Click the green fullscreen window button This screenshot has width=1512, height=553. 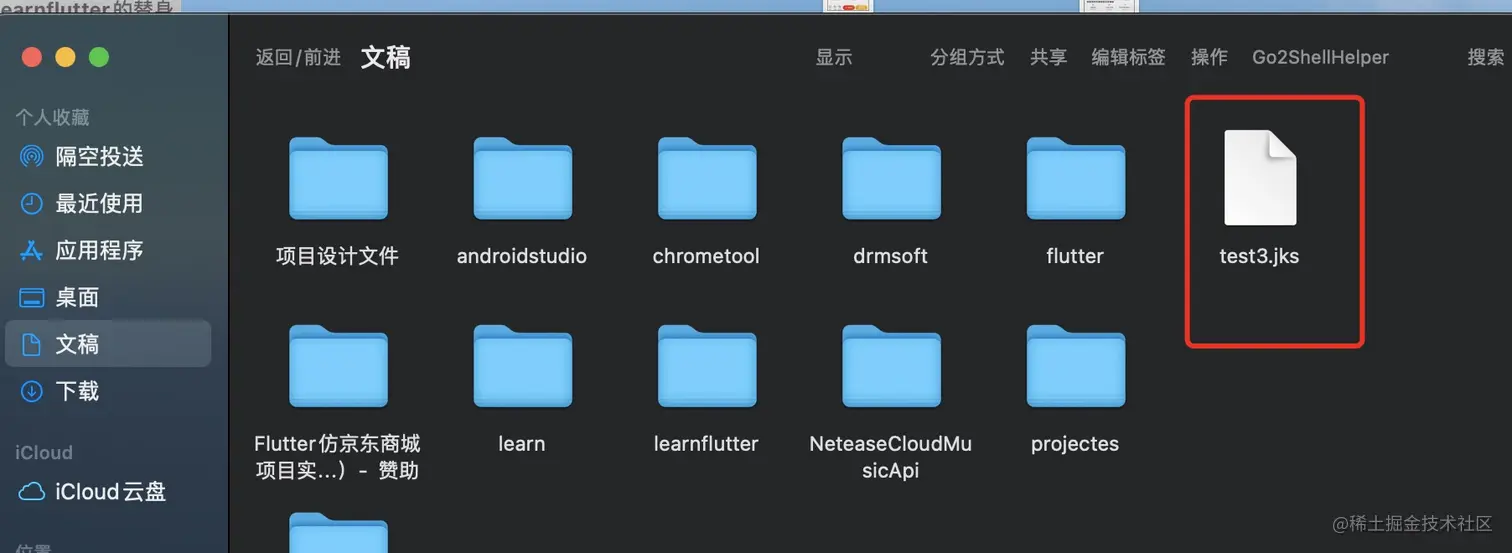coord(99,57)
